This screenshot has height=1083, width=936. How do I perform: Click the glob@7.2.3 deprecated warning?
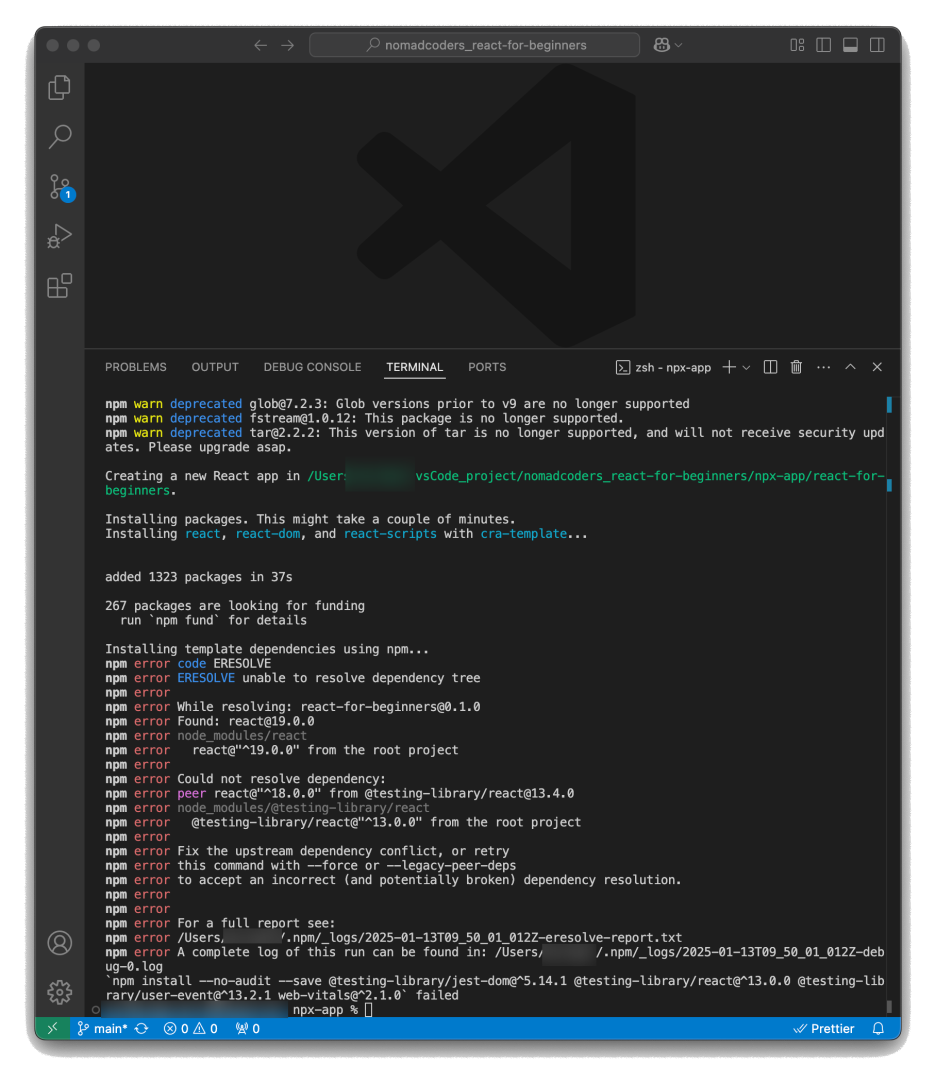coord(397,403)
